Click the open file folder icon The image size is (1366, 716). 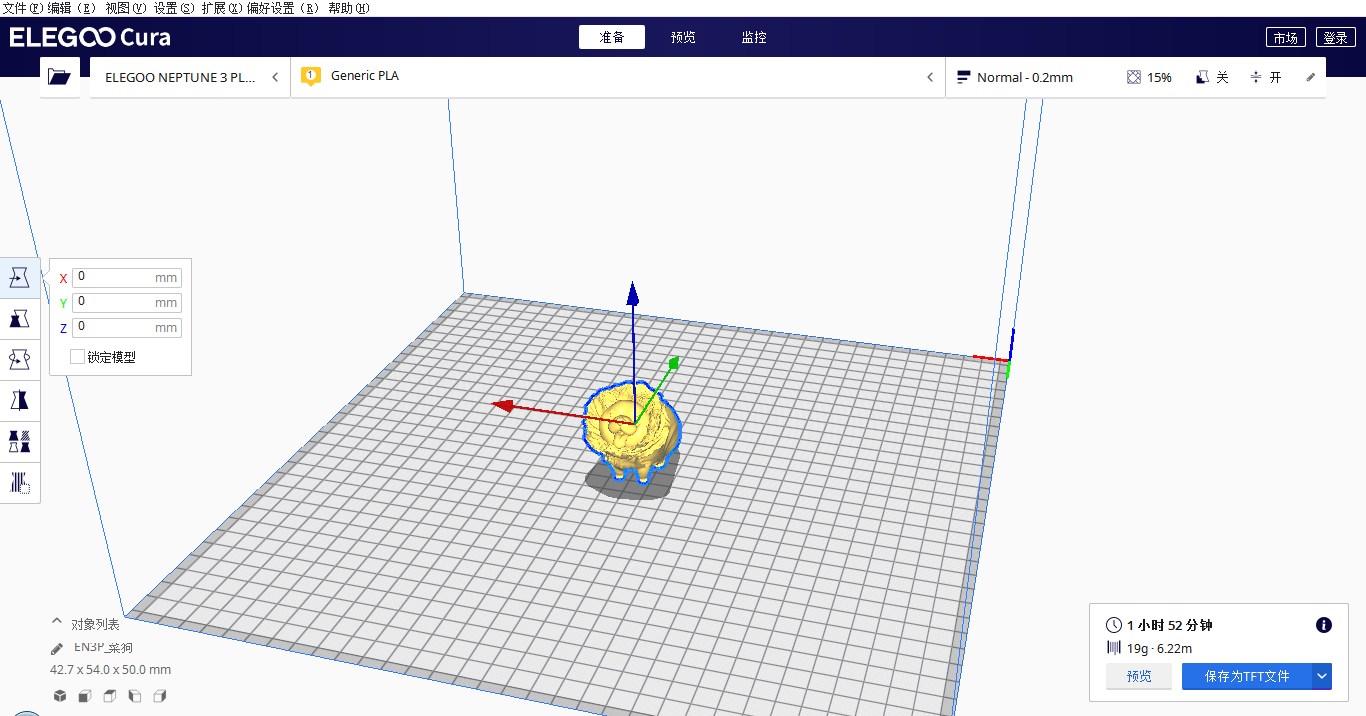click(59, 77)
